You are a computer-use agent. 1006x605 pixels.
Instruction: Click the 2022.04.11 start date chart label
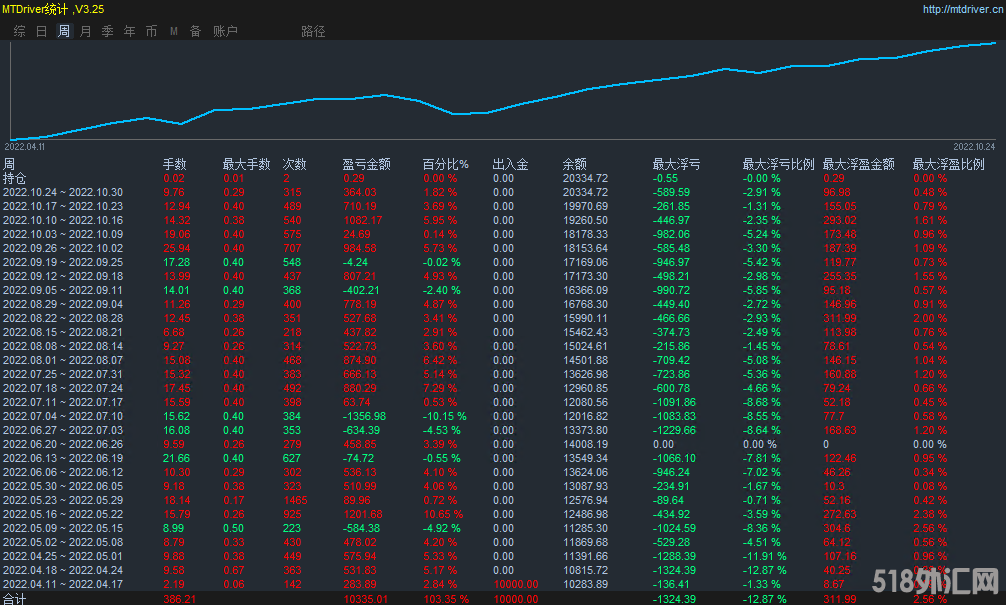[x=25, y=146]
